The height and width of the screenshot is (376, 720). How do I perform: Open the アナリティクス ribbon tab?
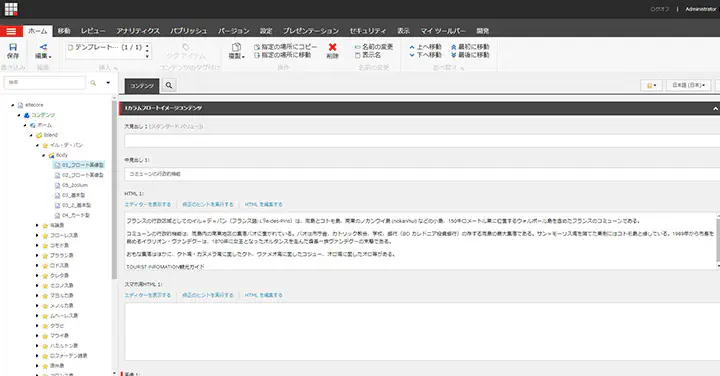pyautogui.click(x=138, y=31)
